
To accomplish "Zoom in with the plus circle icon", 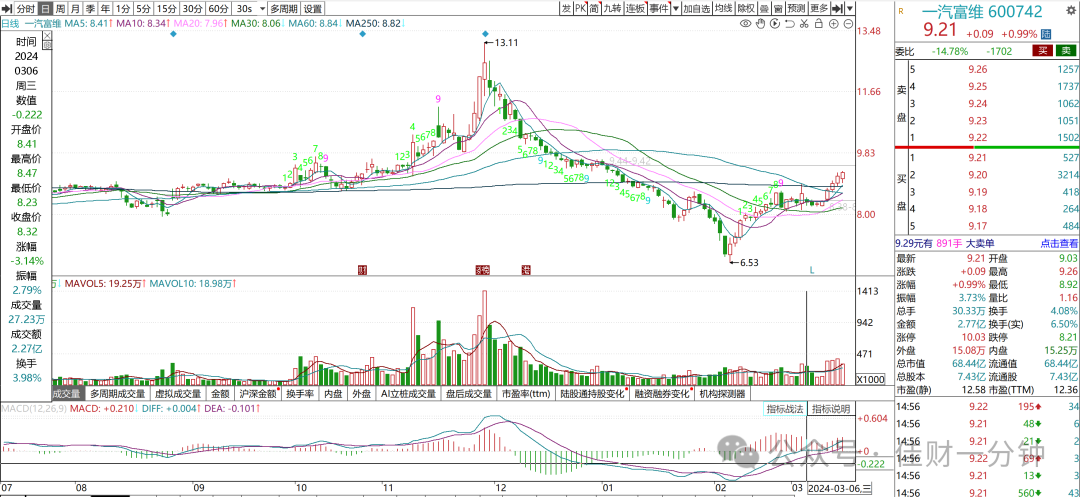I will pyautogui.click(x=833, y=24).
